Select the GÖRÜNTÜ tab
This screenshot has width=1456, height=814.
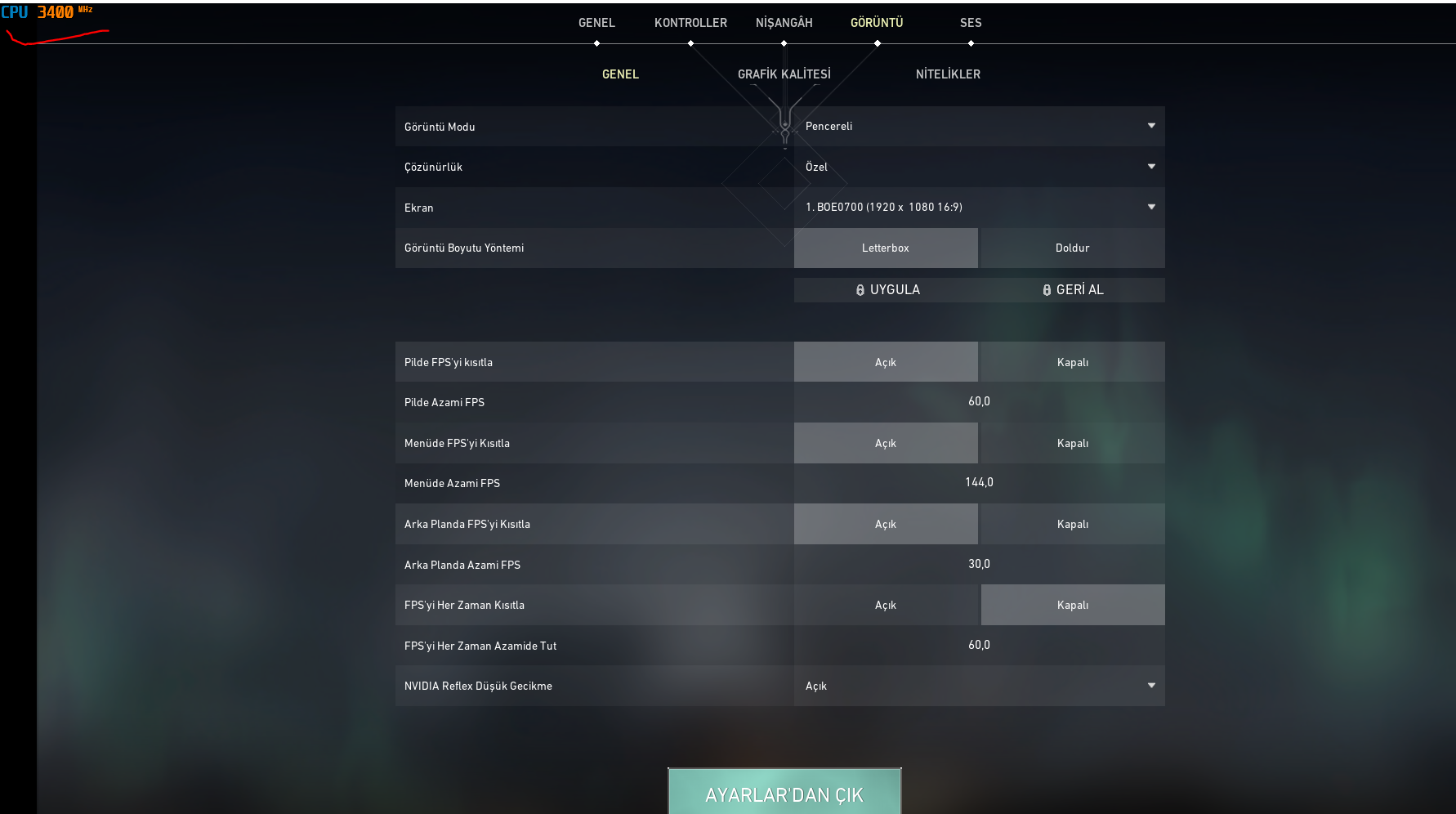[x=877, y=23]
